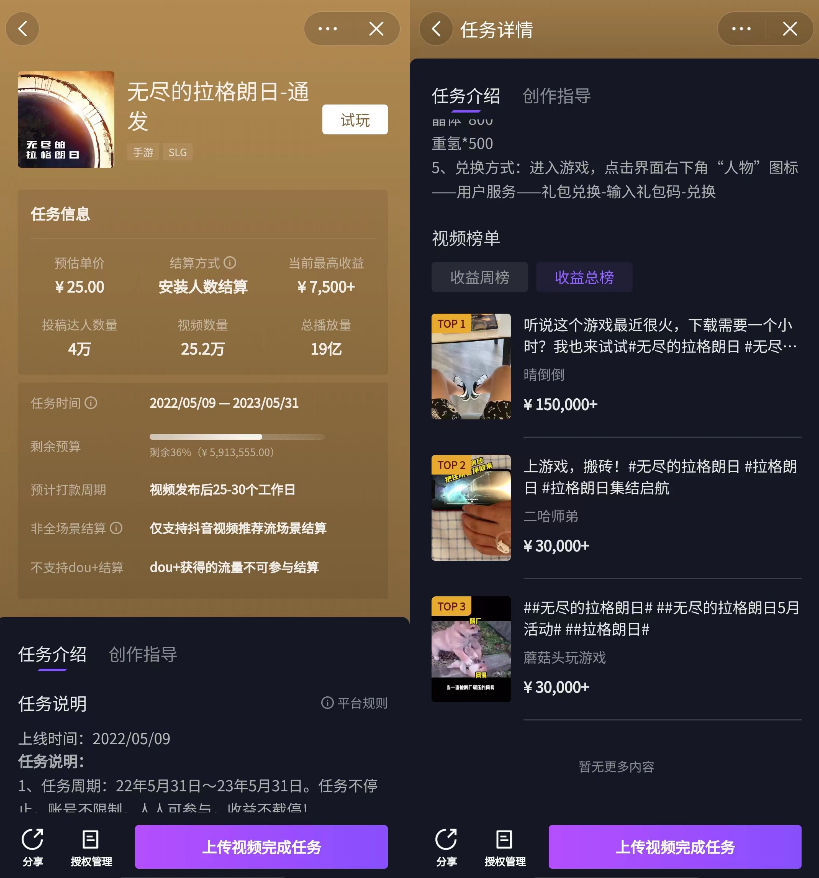Switch to the 创作指导 tab on right page
The width and height of the screenshot is (819, 878).
(x=556, y=96)
